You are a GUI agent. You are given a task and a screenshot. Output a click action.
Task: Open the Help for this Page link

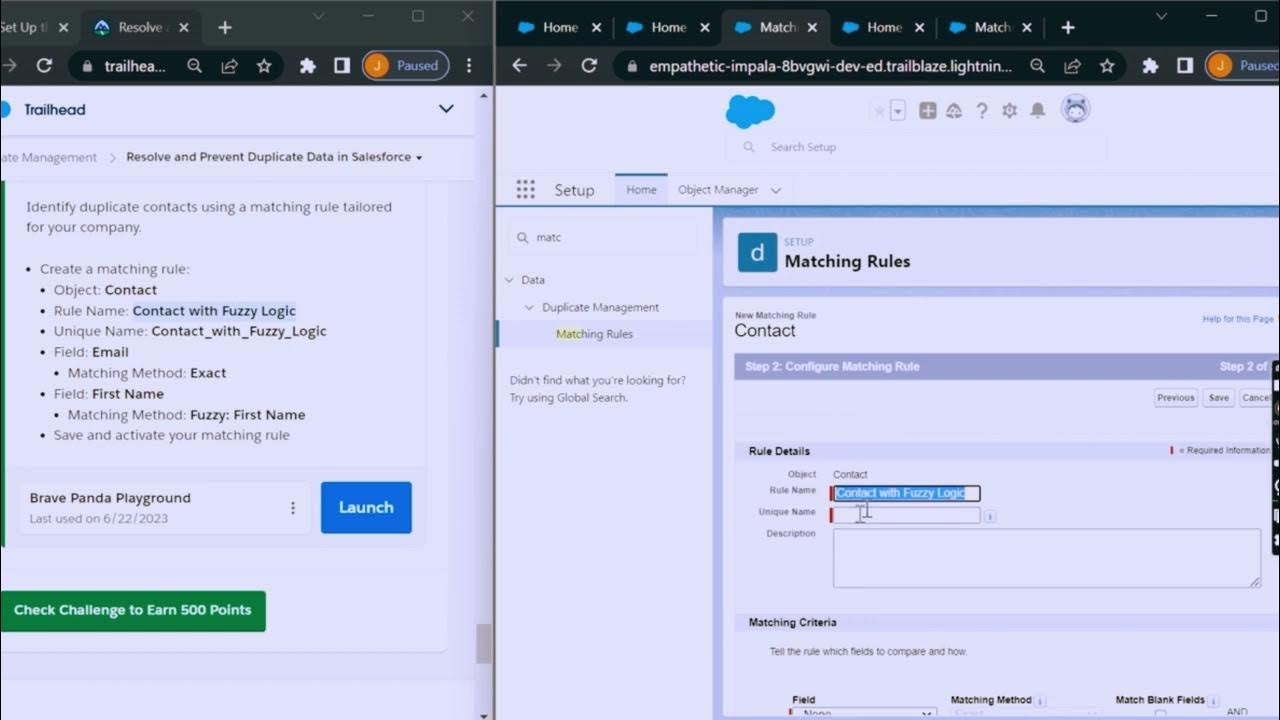(1238, 319)
